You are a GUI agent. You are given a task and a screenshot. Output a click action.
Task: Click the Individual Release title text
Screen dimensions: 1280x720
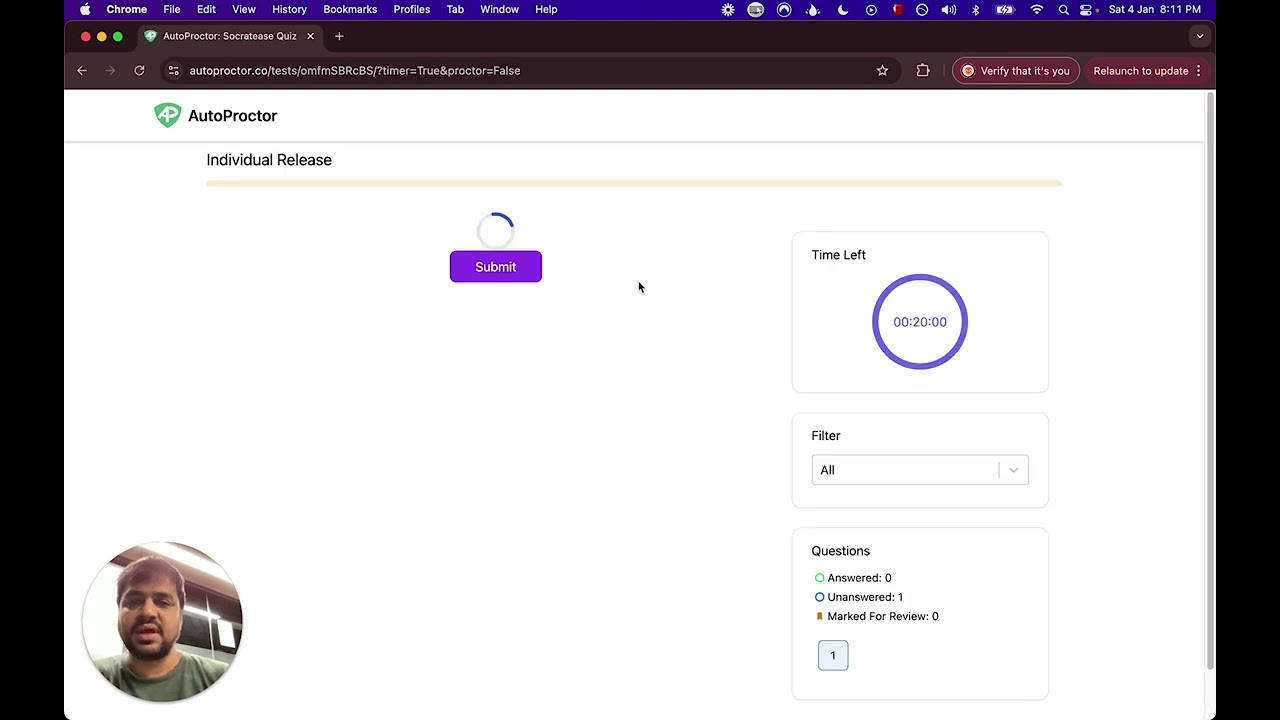(269, 160)
